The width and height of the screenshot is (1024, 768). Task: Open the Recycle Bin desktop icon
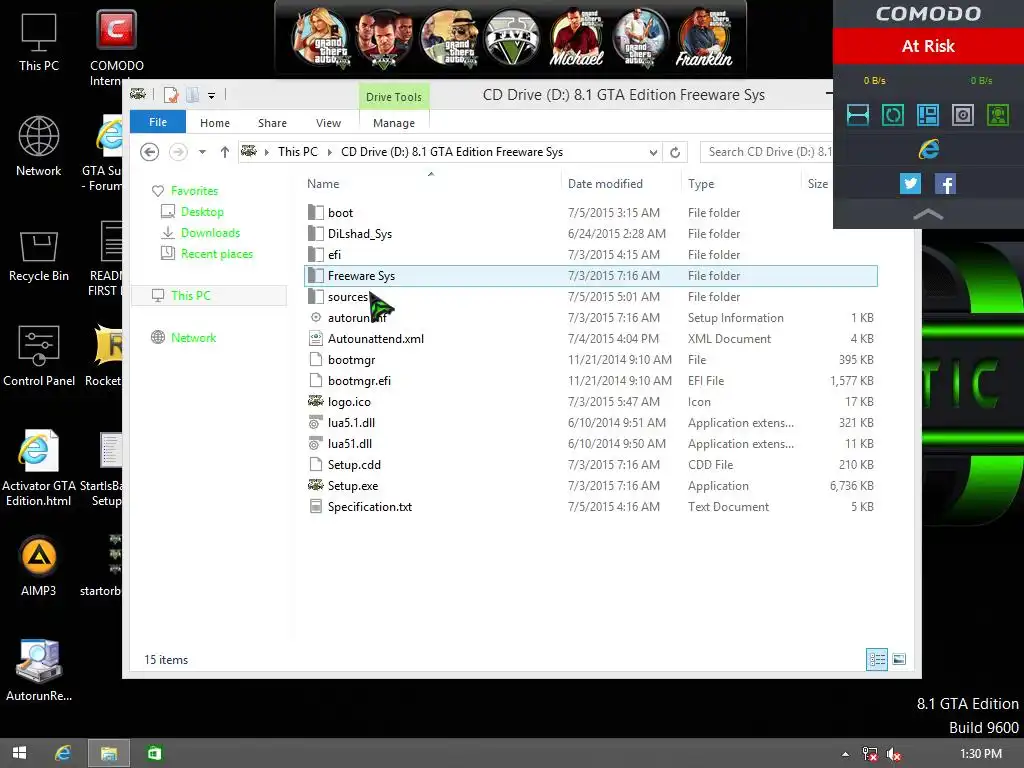coord(39,256)
